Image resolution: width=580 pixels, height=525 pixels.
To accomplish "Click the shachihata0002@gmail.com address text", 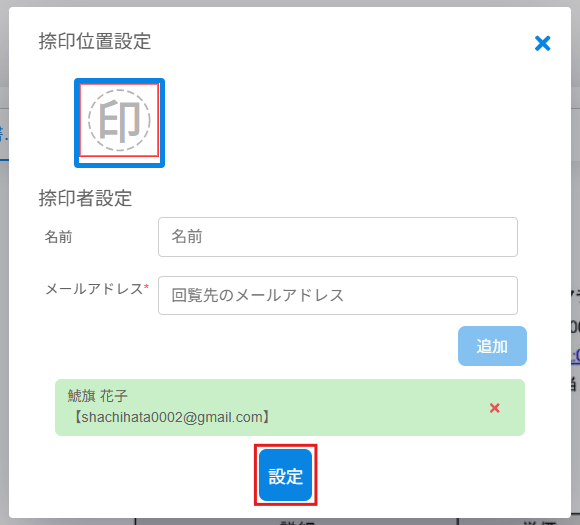I will 172,417.
